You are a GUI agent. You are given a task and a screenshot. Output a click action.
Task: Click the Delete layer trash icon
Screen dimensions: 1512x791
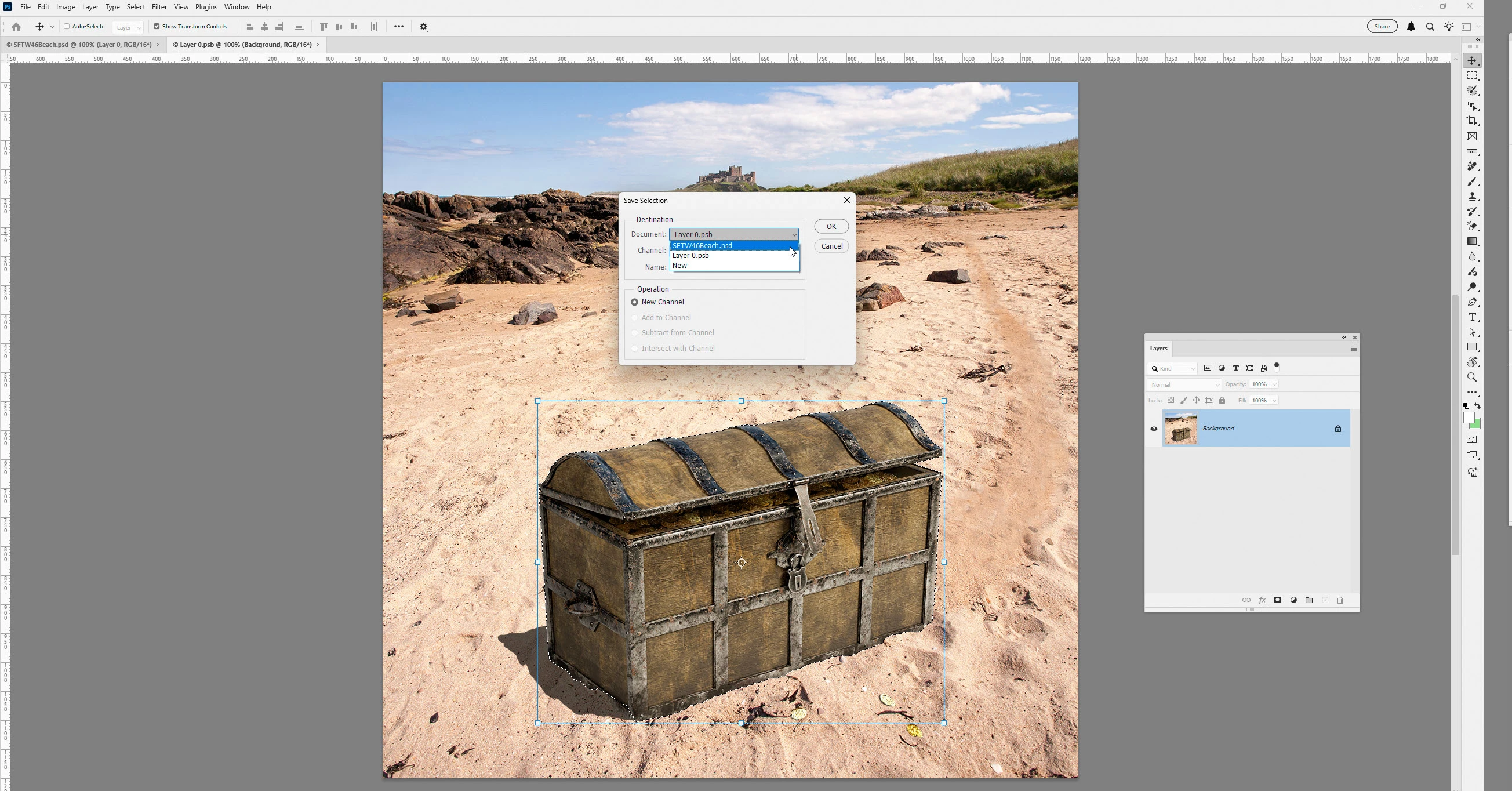point(1340,600)
